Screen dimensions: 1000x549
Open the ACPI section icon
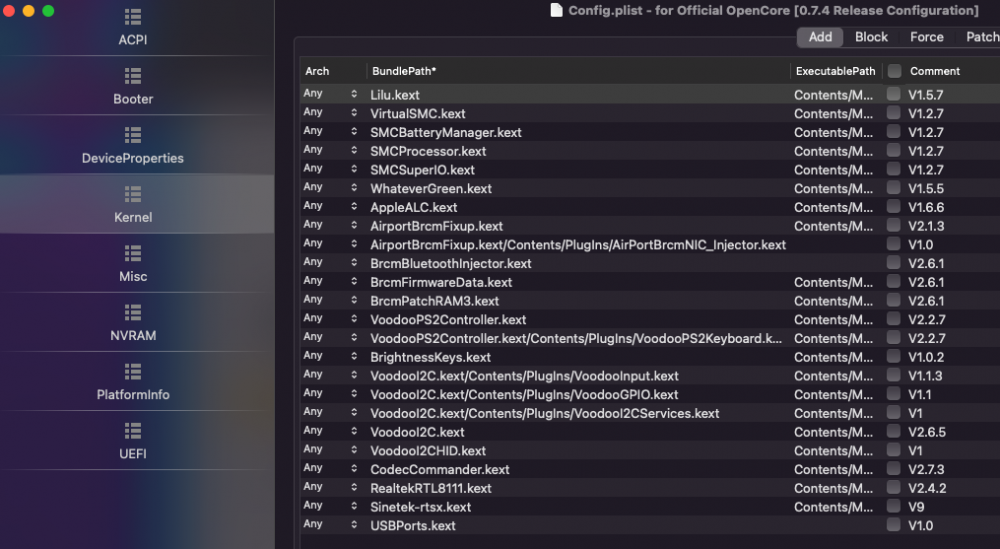133,17
